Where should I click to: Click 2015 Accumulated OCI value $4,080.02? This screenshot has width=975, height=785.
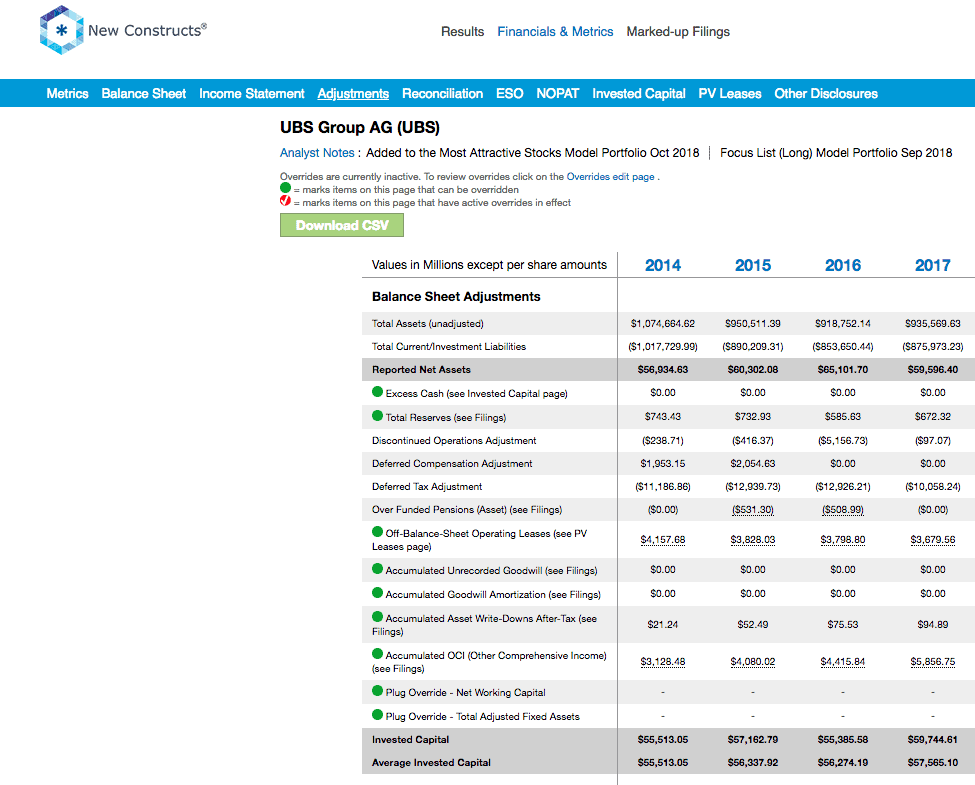(753, 662)
